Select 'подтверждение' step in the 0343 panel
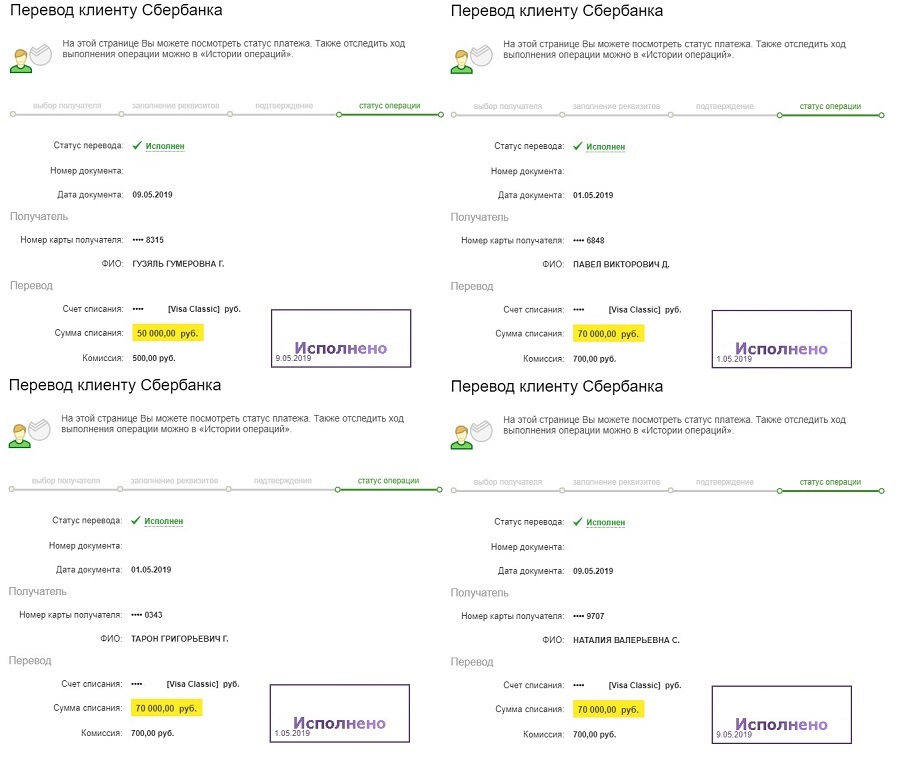This screenshot has height=758, width=900. point(283,481)
